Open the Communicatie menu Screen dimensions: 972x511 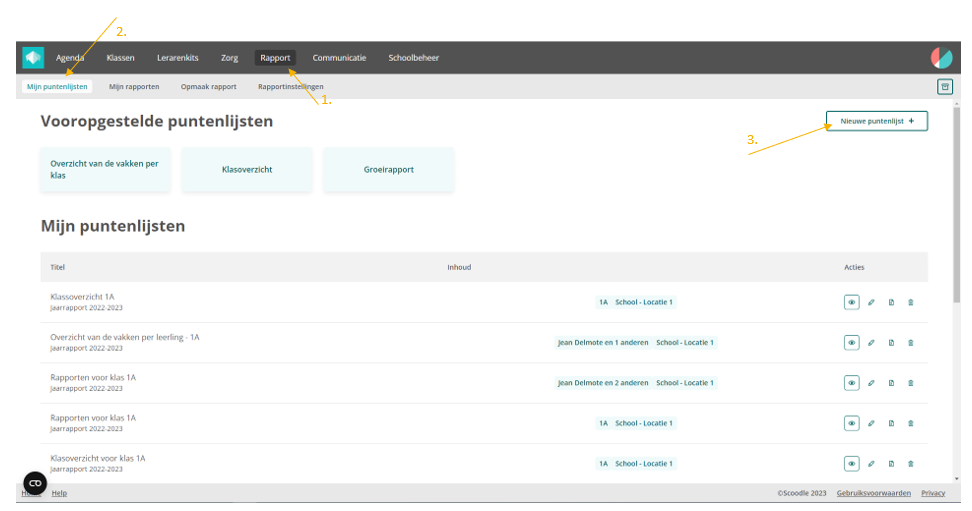(x=339, y=58)
